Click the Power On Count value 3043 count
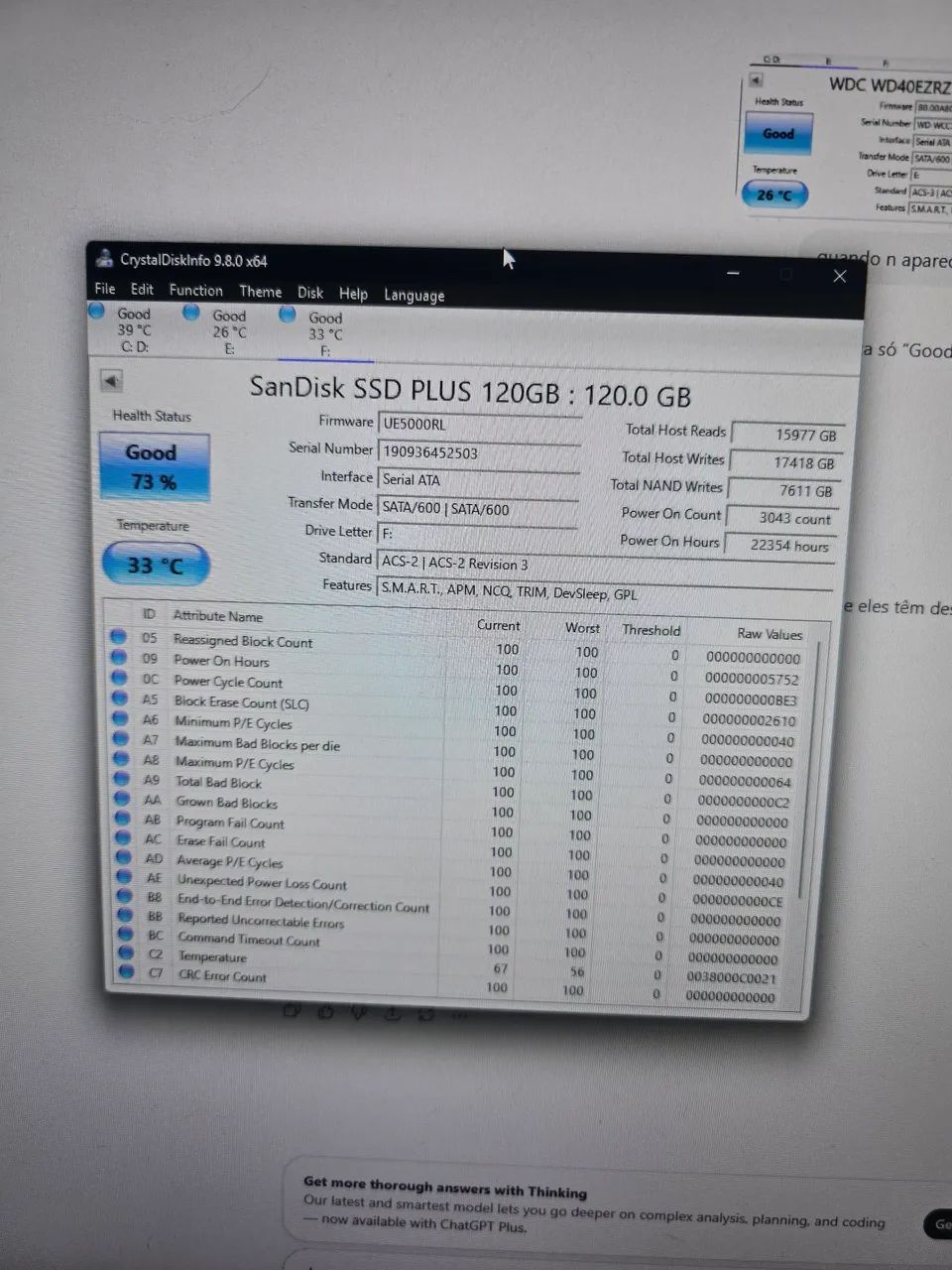Screen dimensions: 952x1270 [781, 518]
